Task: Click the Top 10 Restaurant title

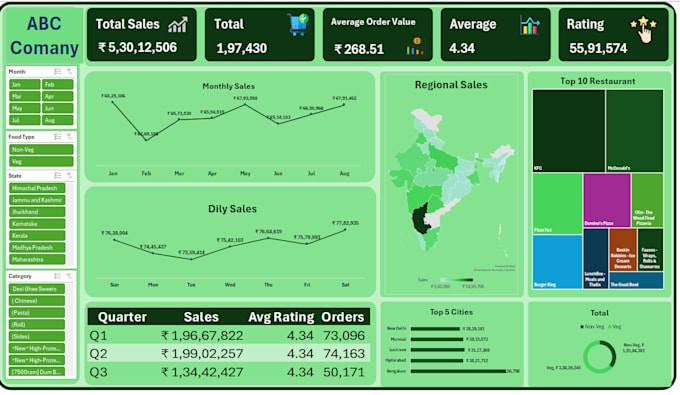Action: click(x=598, y=81)
